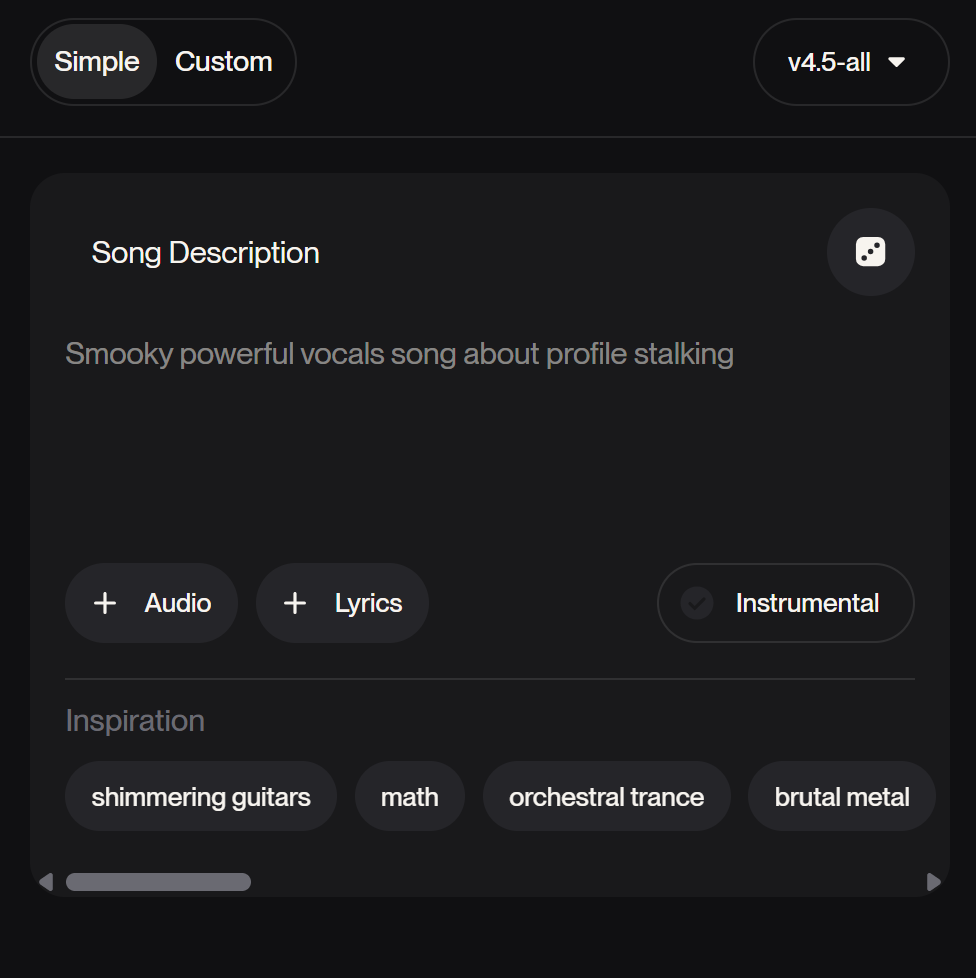This screenshot has height=978, width=976.
Task: Enable the Instrumental toggle
Action: [x=786, y=603]
